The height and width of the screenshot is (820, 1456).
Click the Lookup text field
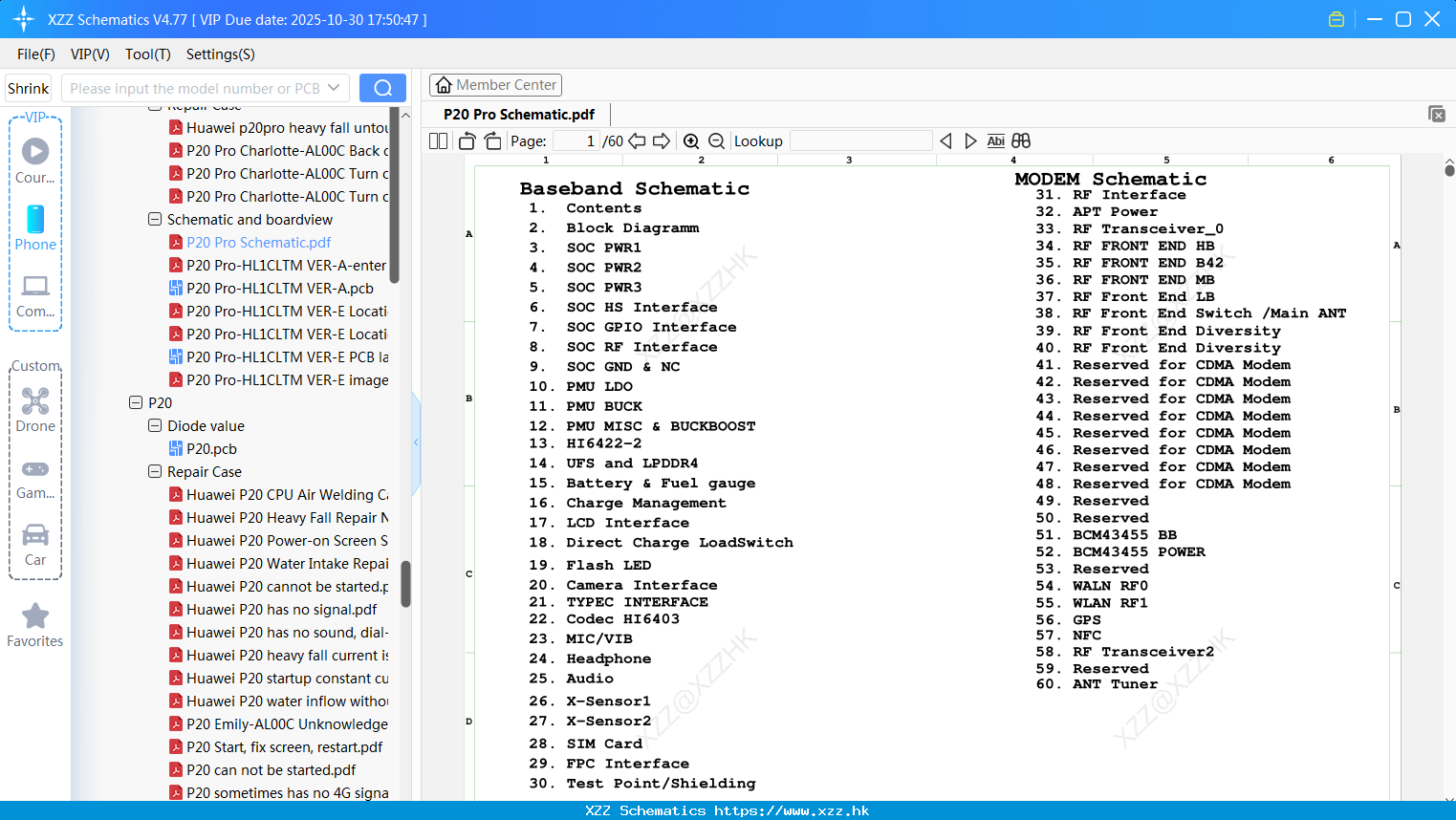[x=860, y=141]
